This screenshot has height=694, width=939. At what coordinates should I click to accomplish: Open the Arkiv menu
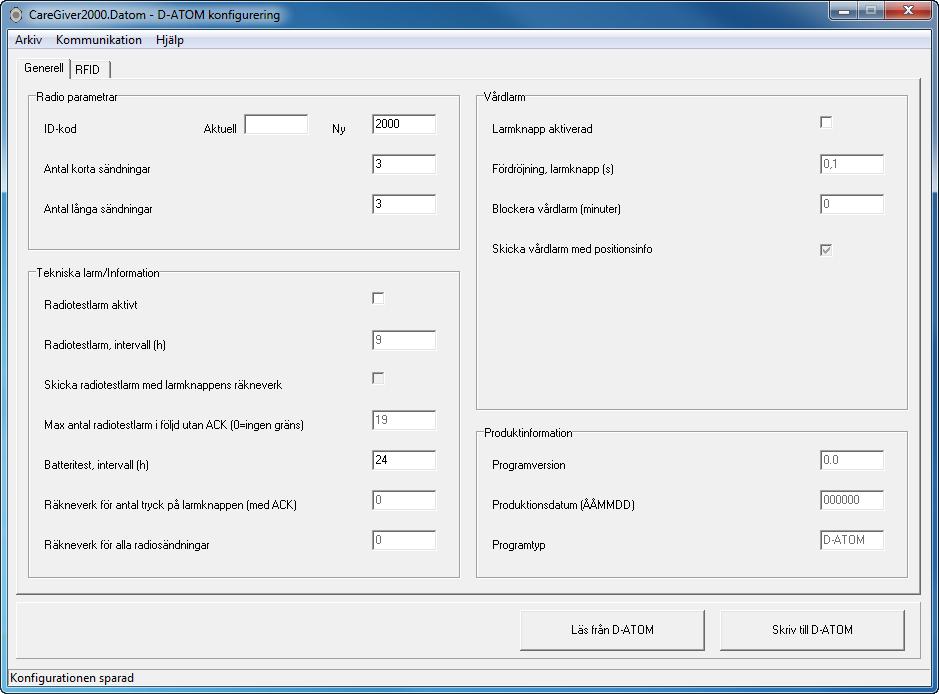coord(28,40)
